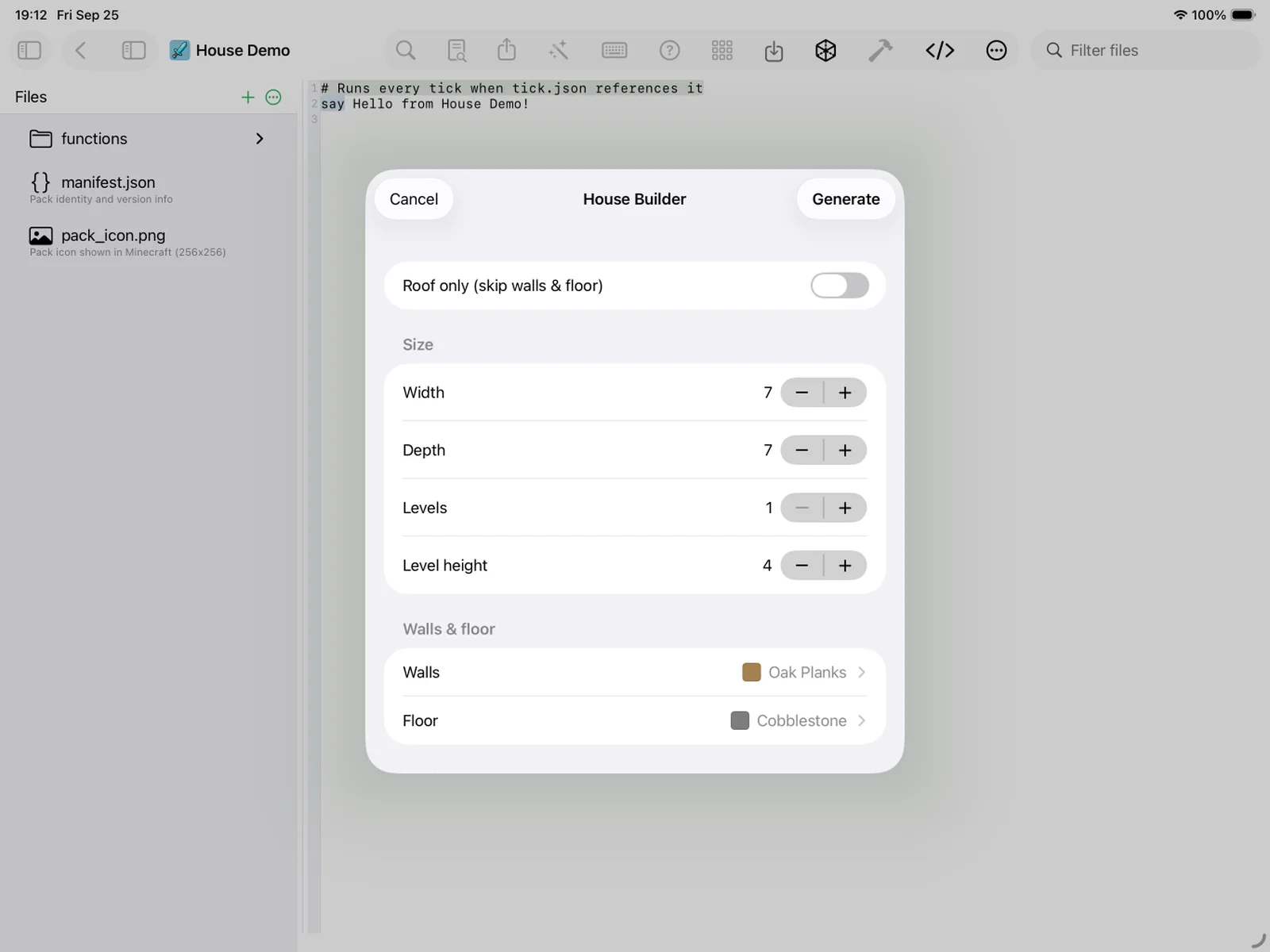Image resolution: width=1270 pixels, height=952 pixels.
Task: Open the functions folder row
Action: 148,139
